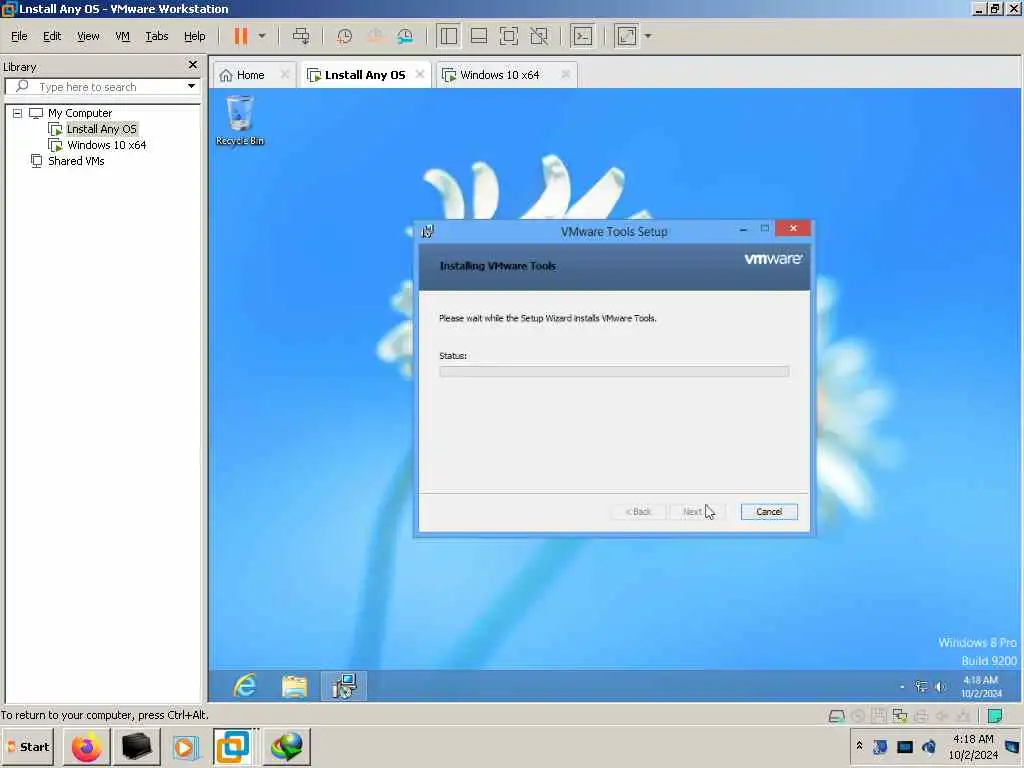The height and width of the screenshot is (768, 1024).
Task: Click the host Start button
Action: point(28,746)
